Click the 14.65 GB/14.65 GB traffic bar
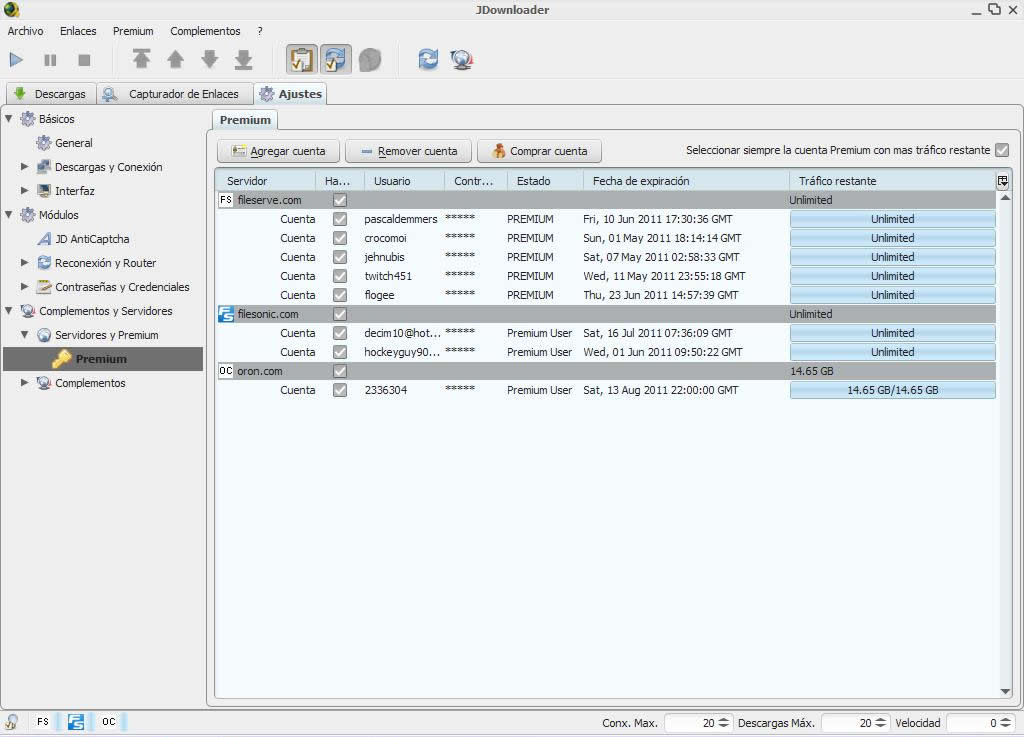Image resolution: width=1024 pixels, height=737 pixels. pyautogui.click(x=893, y=390)
